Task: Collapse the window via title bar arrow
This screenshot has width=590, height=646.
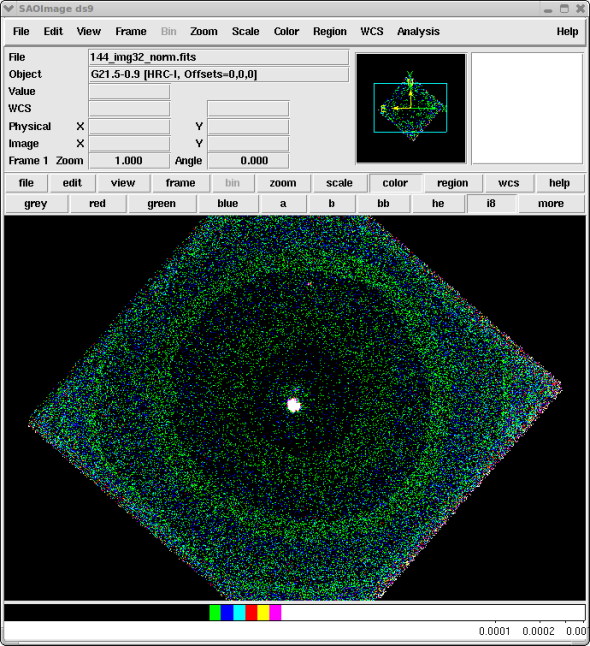Action: 9,8
